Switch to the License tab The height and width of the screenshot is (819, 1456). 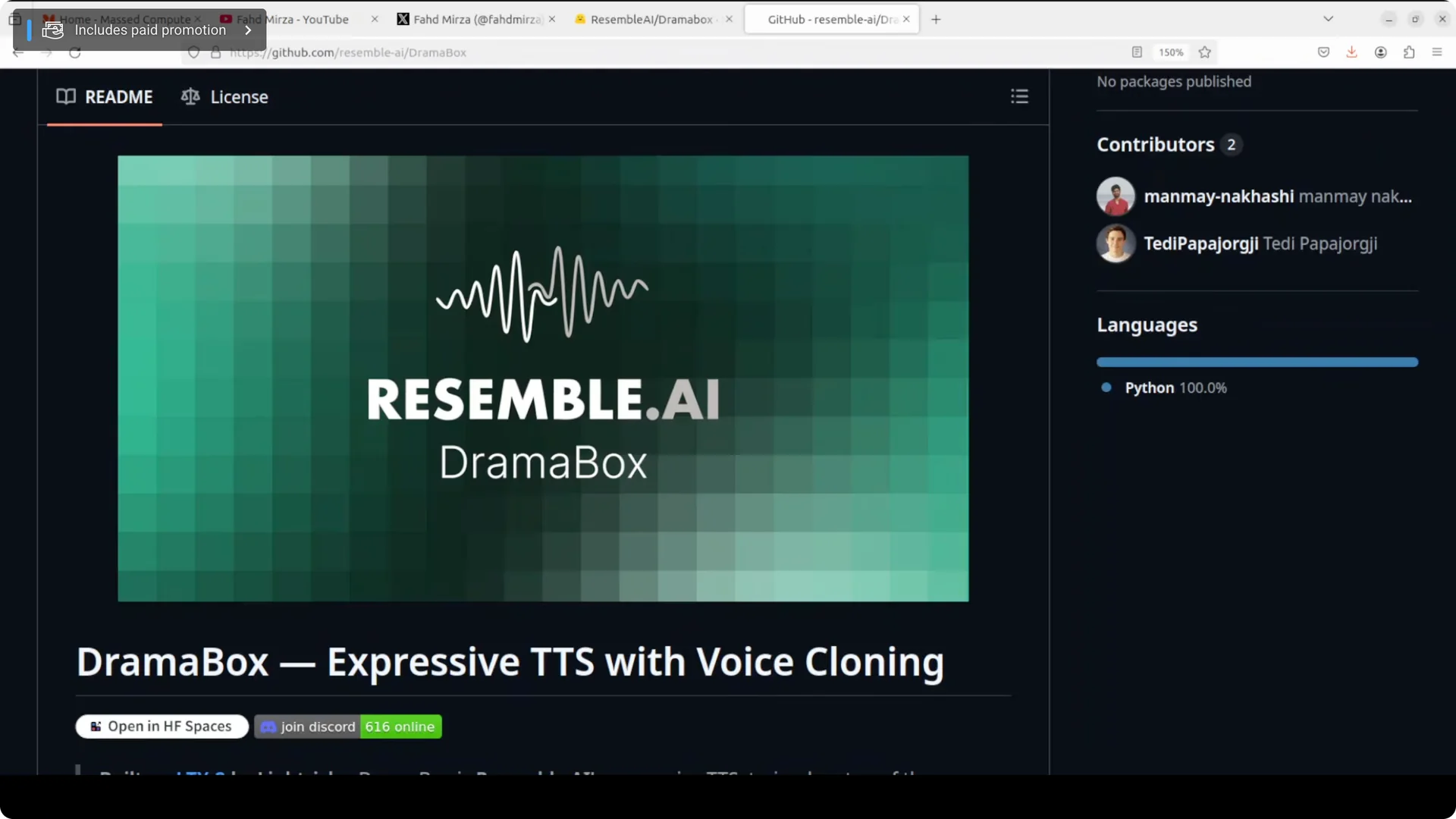click(224, 97)
